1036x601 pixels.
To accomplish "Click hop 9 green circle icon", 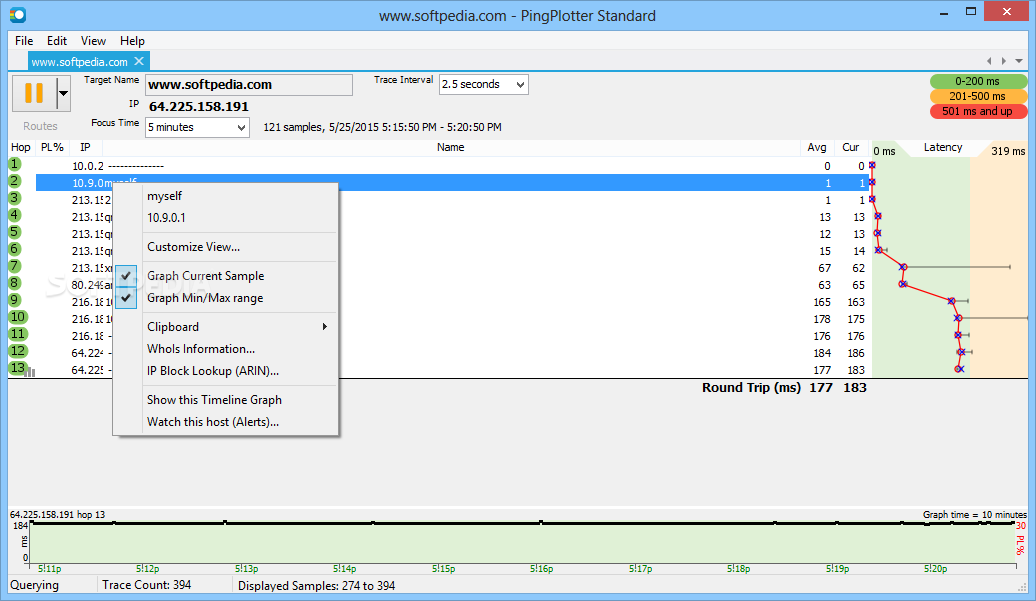I will pos(15,300).
